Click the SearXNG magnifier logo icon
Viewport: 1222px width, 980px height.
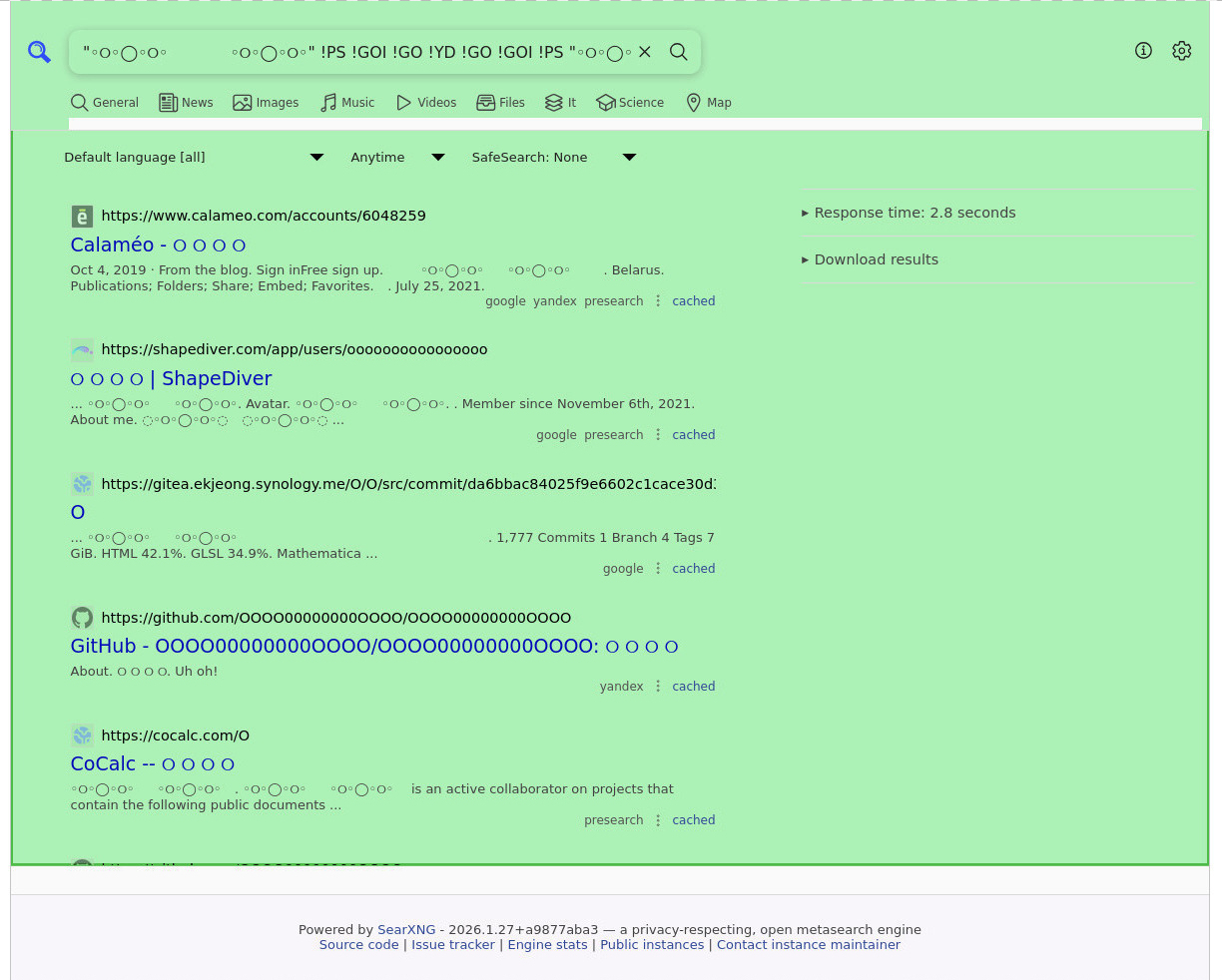(x=39, y=52)
